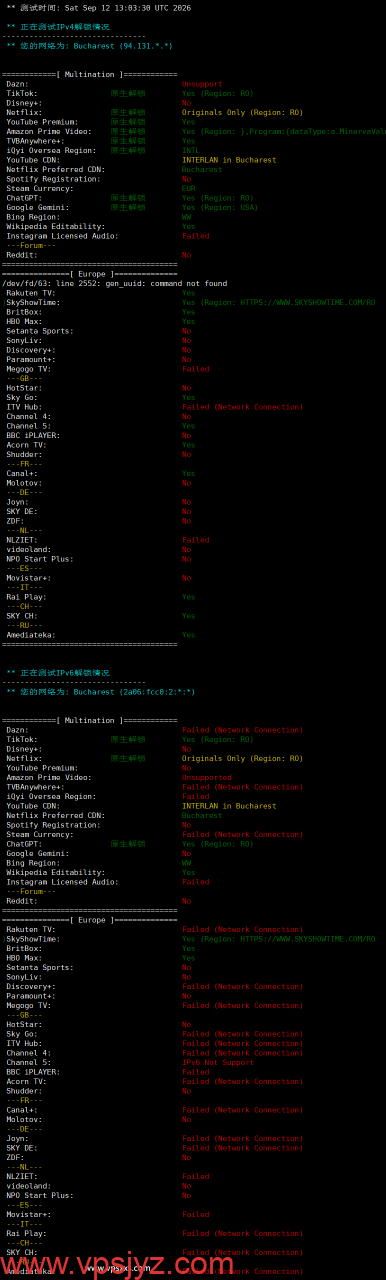Click the "Multination" header in the IPv6 section
This screenshot has height=1280, width=386.
pyautogui.click(x=91, y=720)
